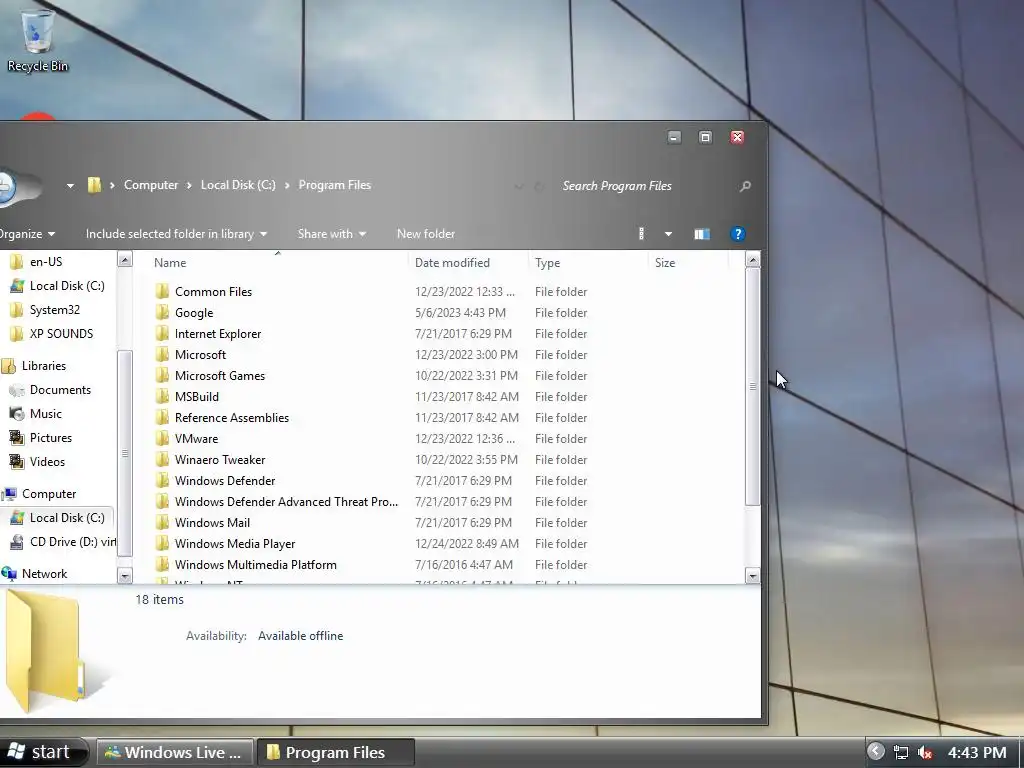The image size is (1024, 768).
Task: Select the VMware folder icon
Action: 163,438
